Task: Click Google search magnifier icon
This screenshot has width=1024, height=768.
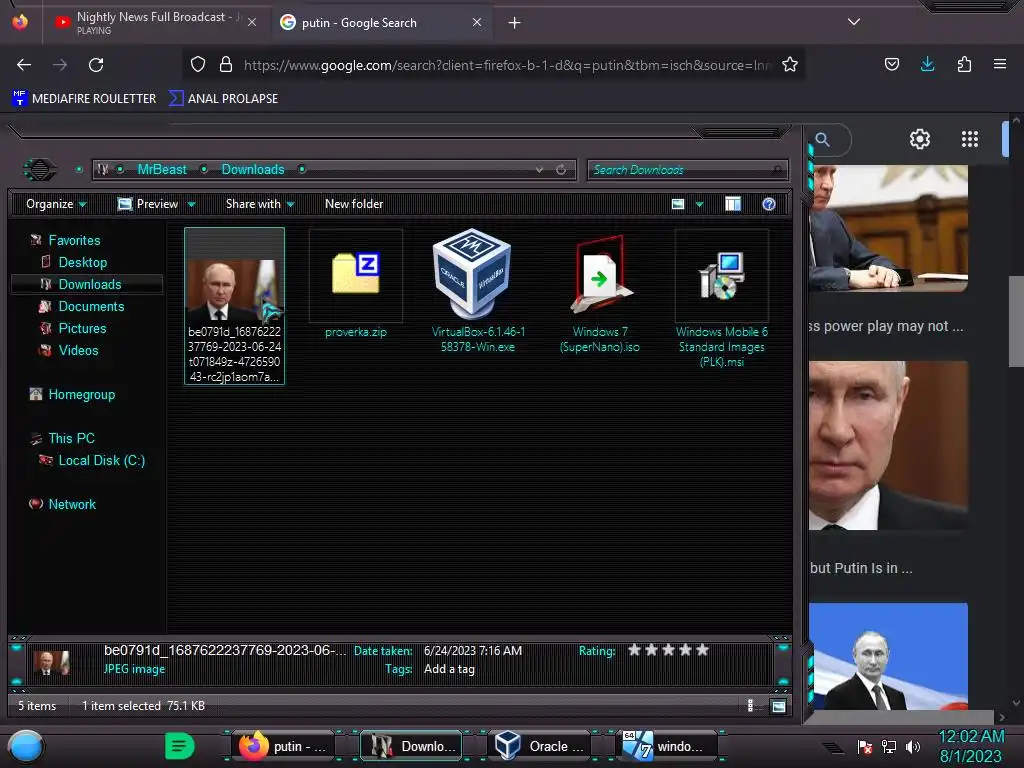Action: click(x=822, y=139)
